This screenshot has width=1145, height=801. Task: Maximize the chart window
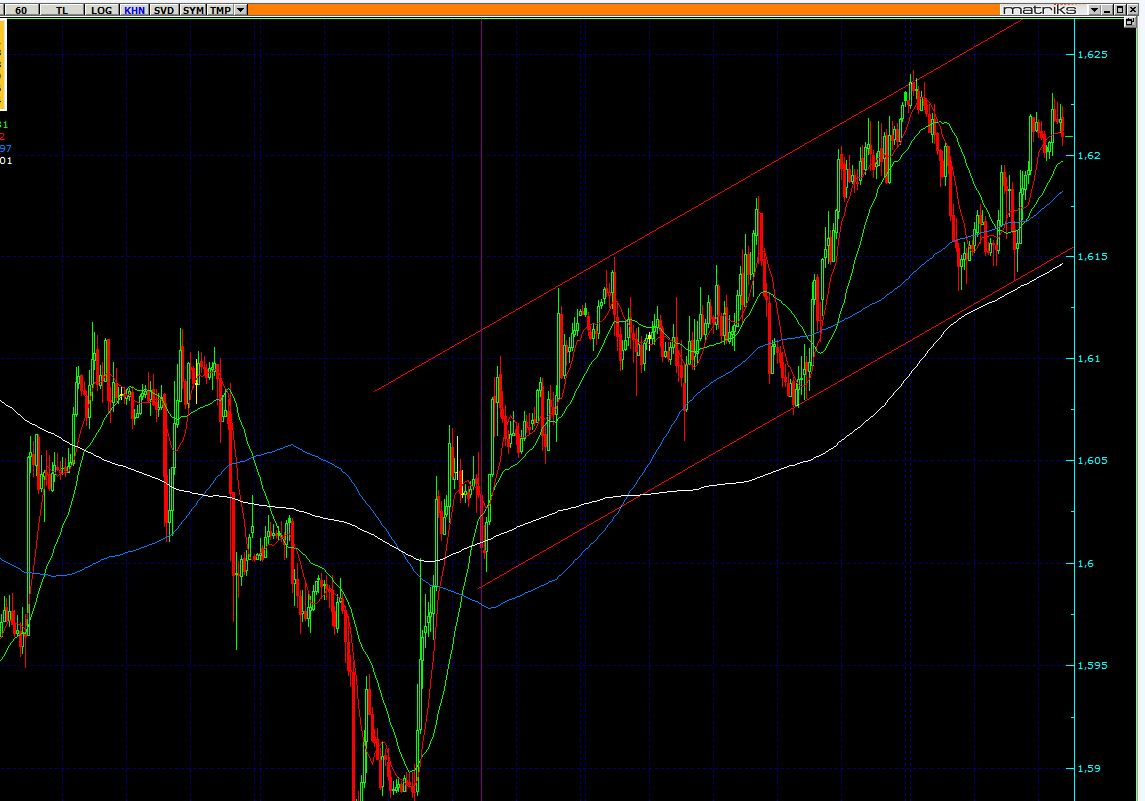point(1120,9)
